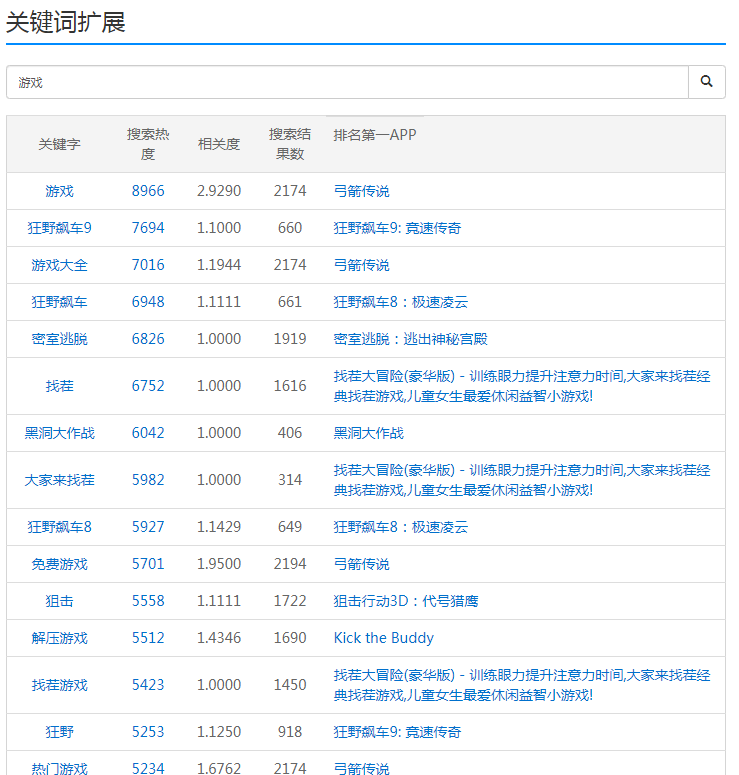Click result count 406
Viewport: 739px width, 775px height.
click(290, 432)
